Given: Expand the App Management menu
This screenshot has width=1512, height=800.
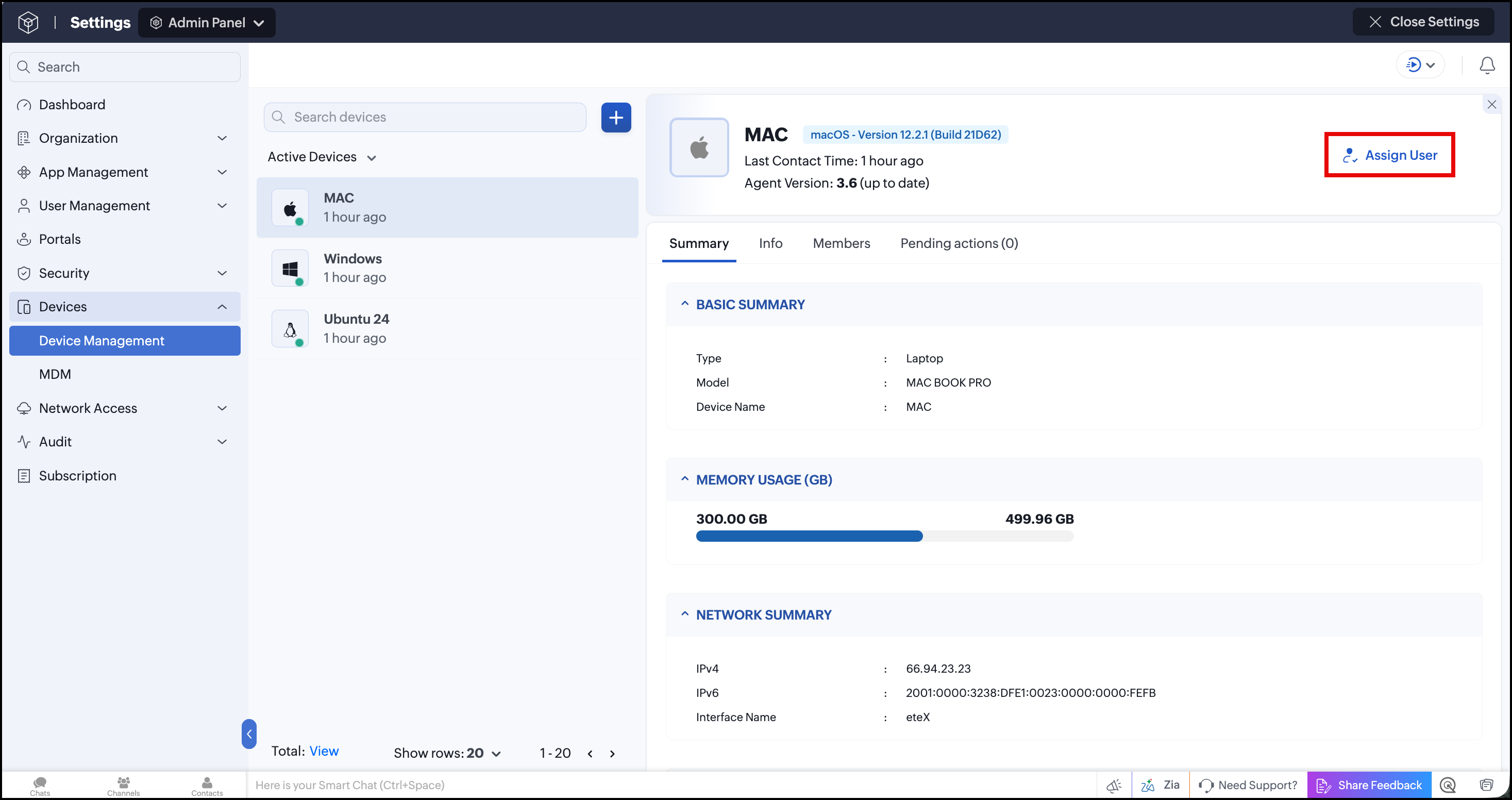Looking at the screenshot, I should (125, 172).
